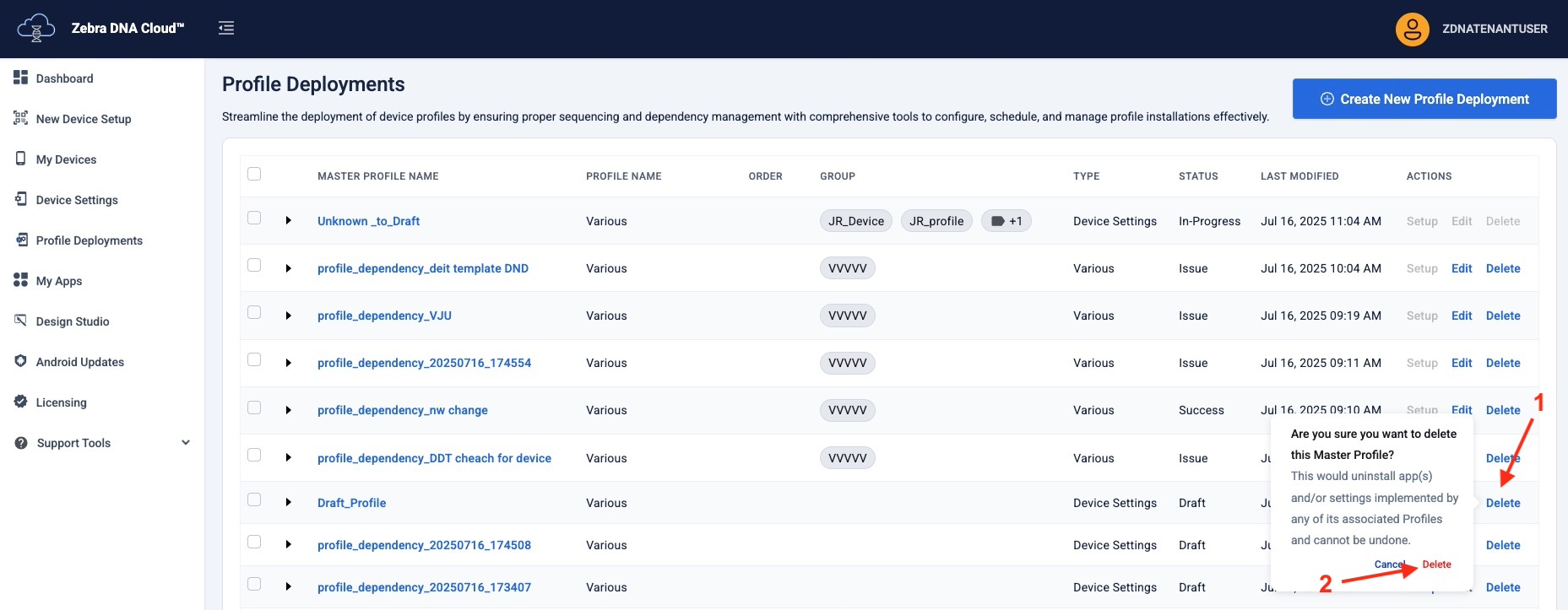Click the Zebra DNA Cloud logo icon
This screenshot has width=1568, height=610.
[35, 28]
